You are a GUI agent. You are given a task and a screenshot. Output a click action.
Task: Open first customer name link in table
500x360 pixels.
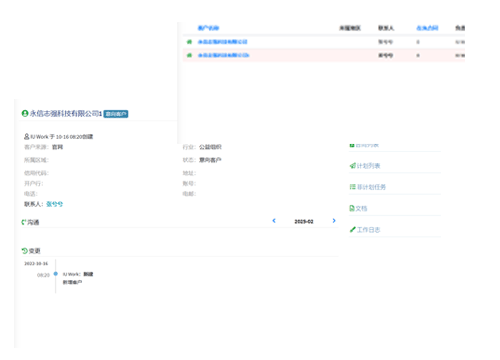[x=223, y=42]
